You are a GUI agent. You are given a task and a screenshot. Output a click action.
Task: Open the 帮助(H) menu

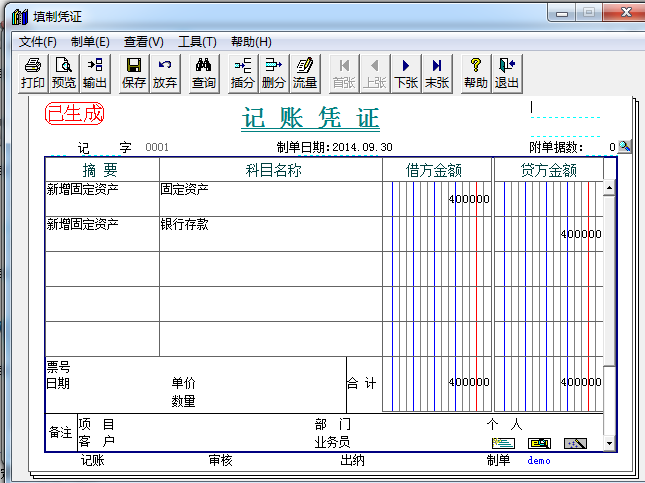click(x=251, y=42)
